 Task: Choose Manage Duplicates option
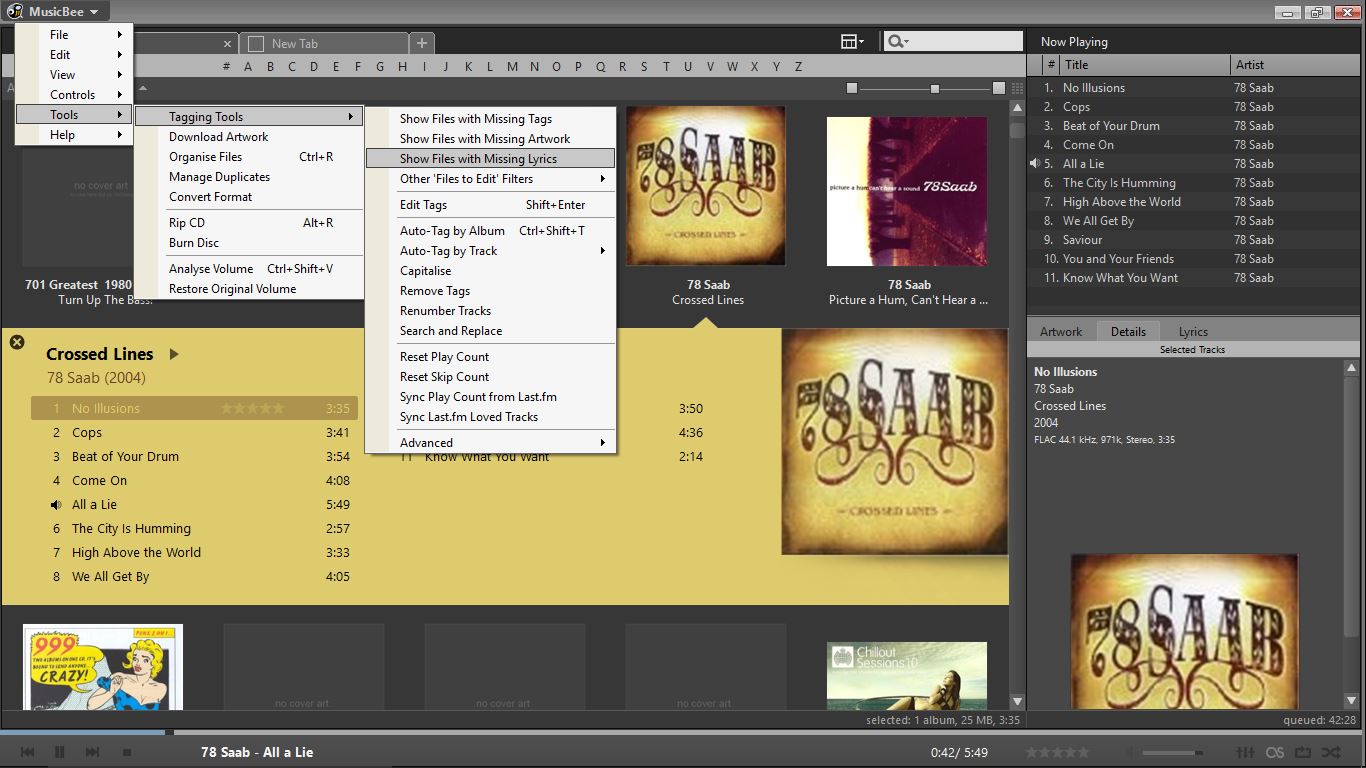248,177
